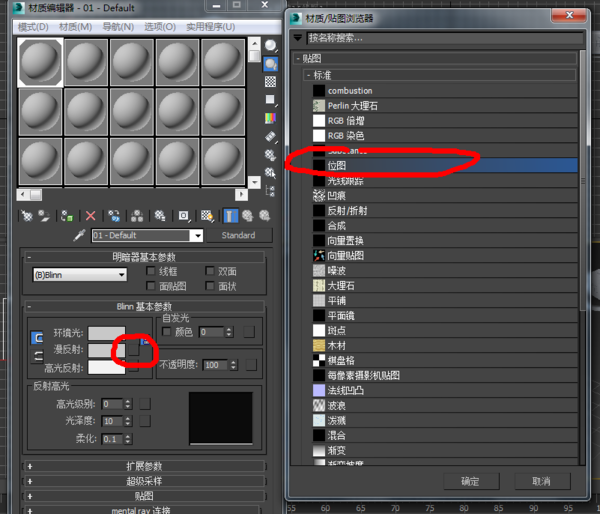
Task: Click the Make Unique icon
Action: pos(137,216)
